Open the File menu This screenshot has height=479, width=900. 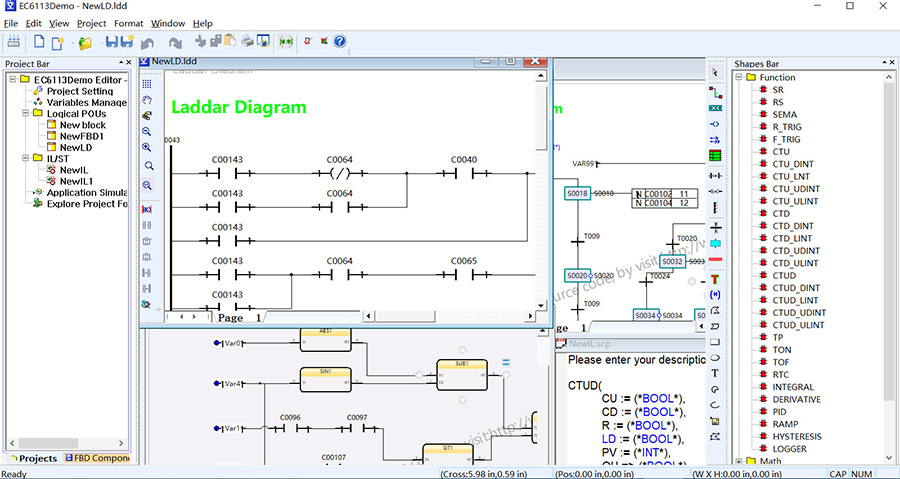(11, 24)
